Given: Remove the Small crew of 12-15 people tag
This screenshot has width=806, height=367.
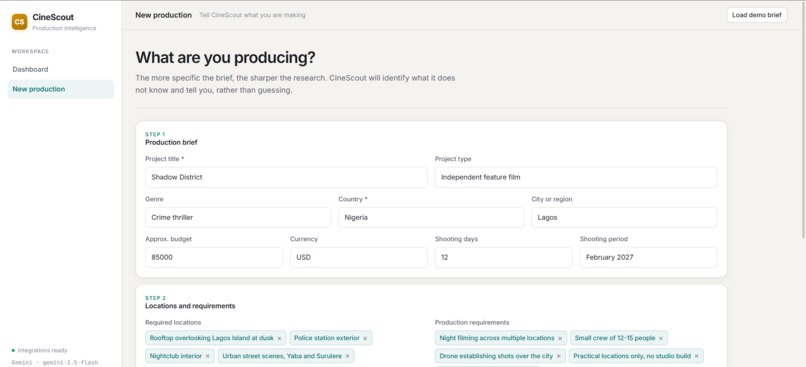Looking at the screenshot, I should [661, 338].
